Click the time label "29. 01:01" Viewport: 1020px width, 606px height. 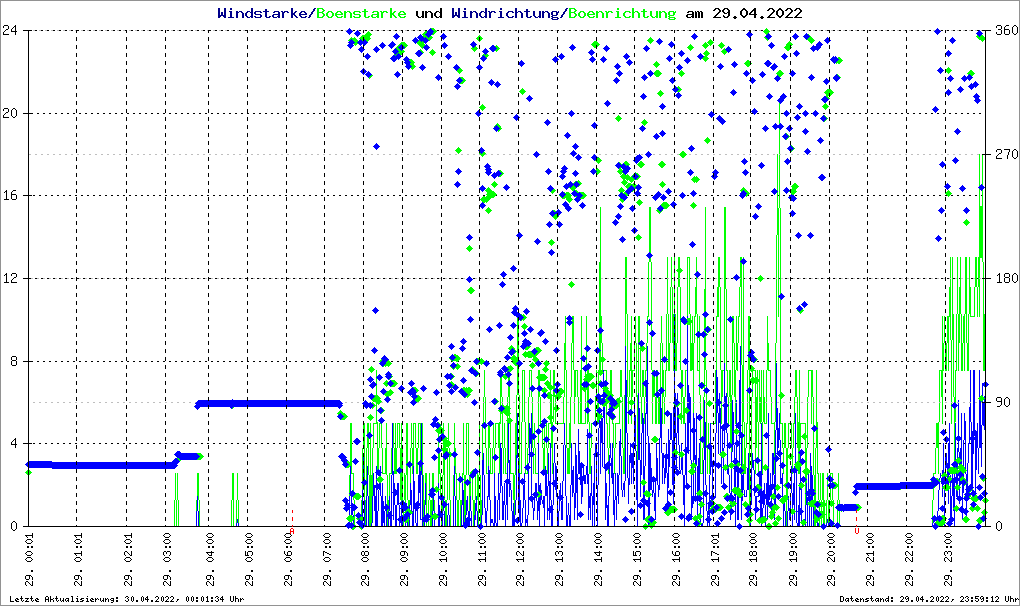point(77,560)
